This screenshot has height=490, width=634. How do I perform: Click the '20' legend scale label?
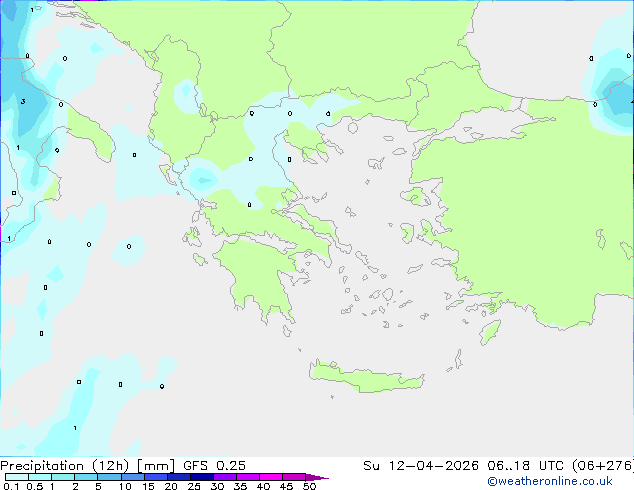tap(171, 486)
